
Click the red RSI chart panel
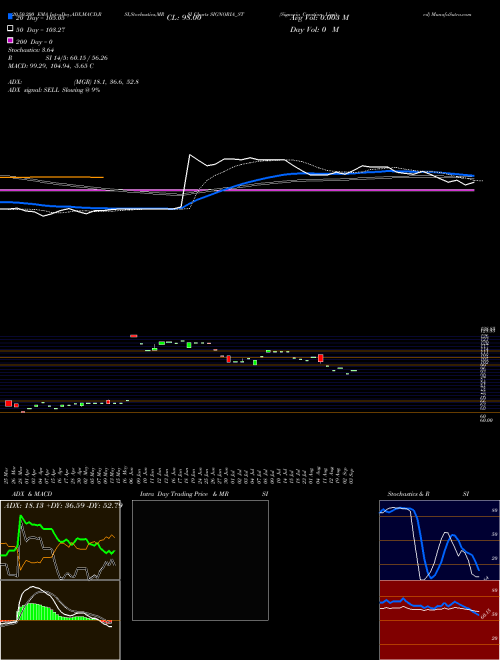439,620
